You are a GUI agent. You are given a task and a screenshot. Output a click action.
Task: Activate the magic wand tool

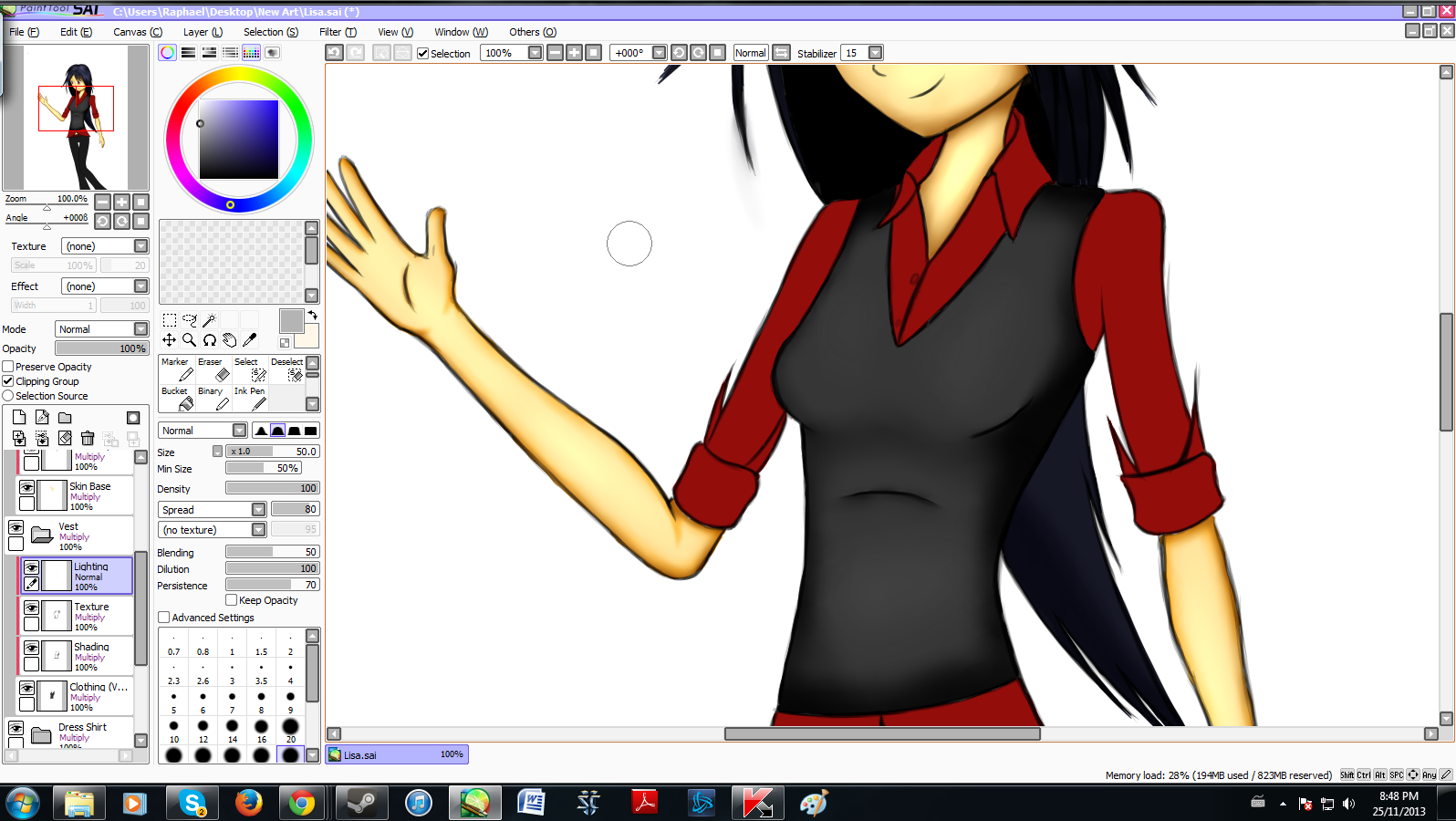210,320
